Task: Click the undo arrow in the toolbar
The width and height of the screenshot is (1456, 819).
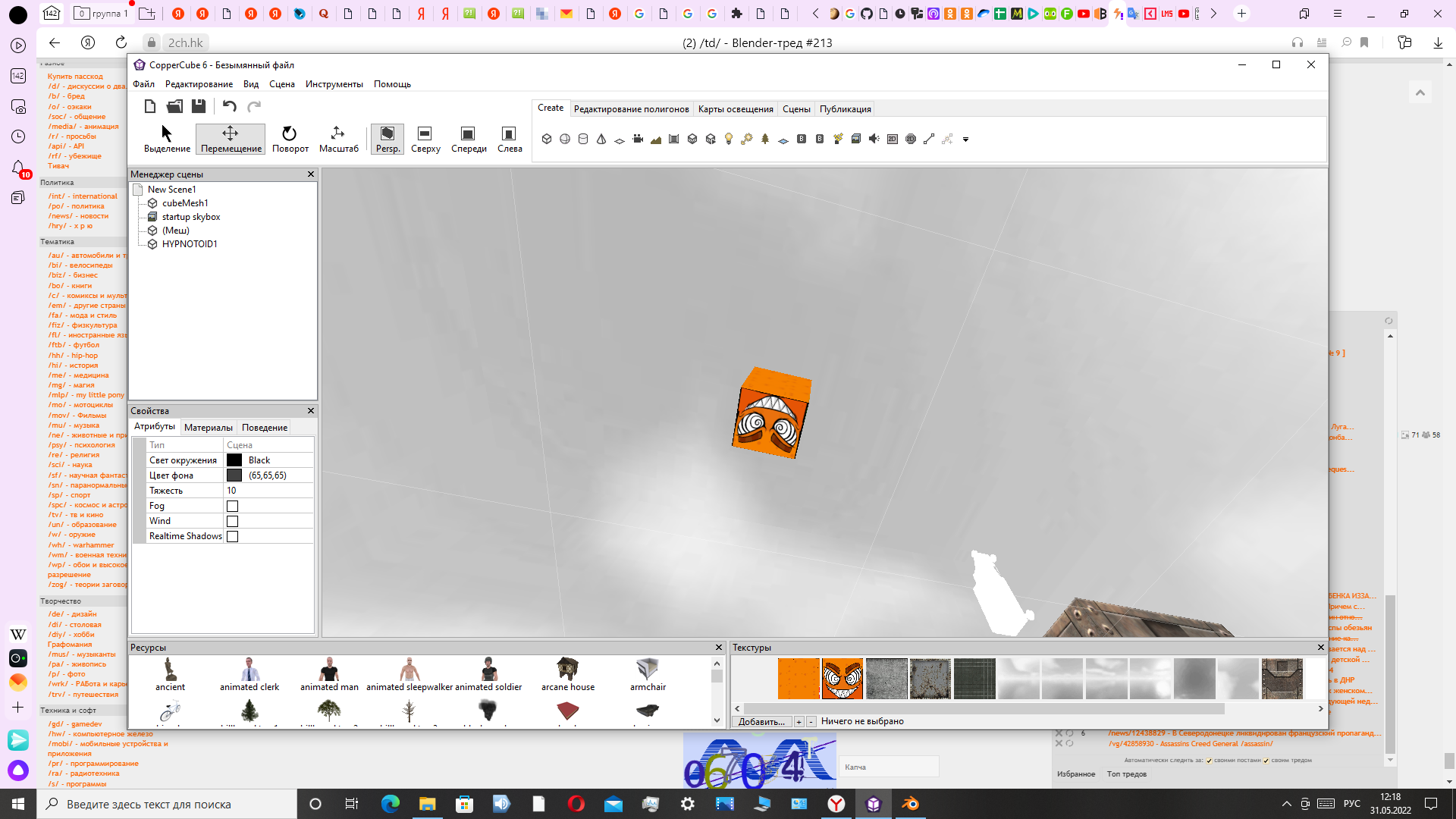Action: [230, 106]
